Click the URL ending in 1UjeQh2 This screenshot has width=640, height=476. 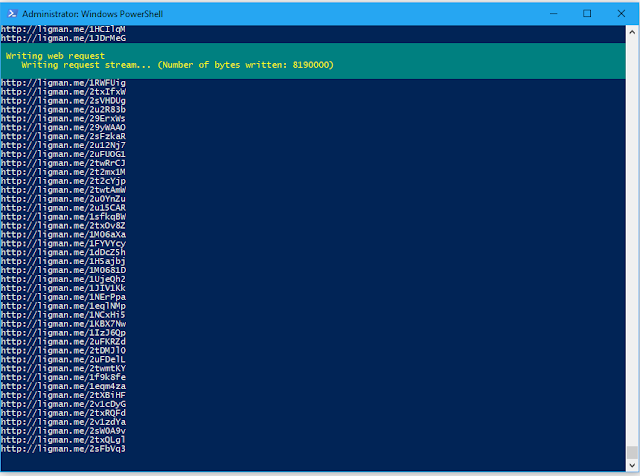(x=63, y=280)
